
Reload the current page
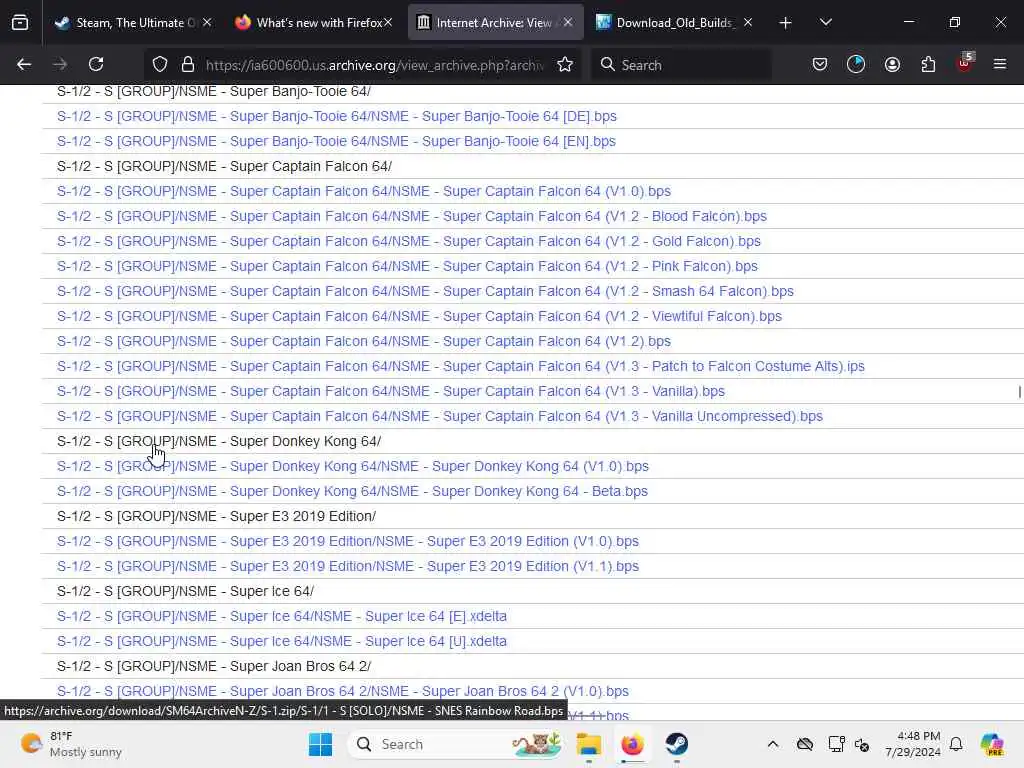[96, 65]
